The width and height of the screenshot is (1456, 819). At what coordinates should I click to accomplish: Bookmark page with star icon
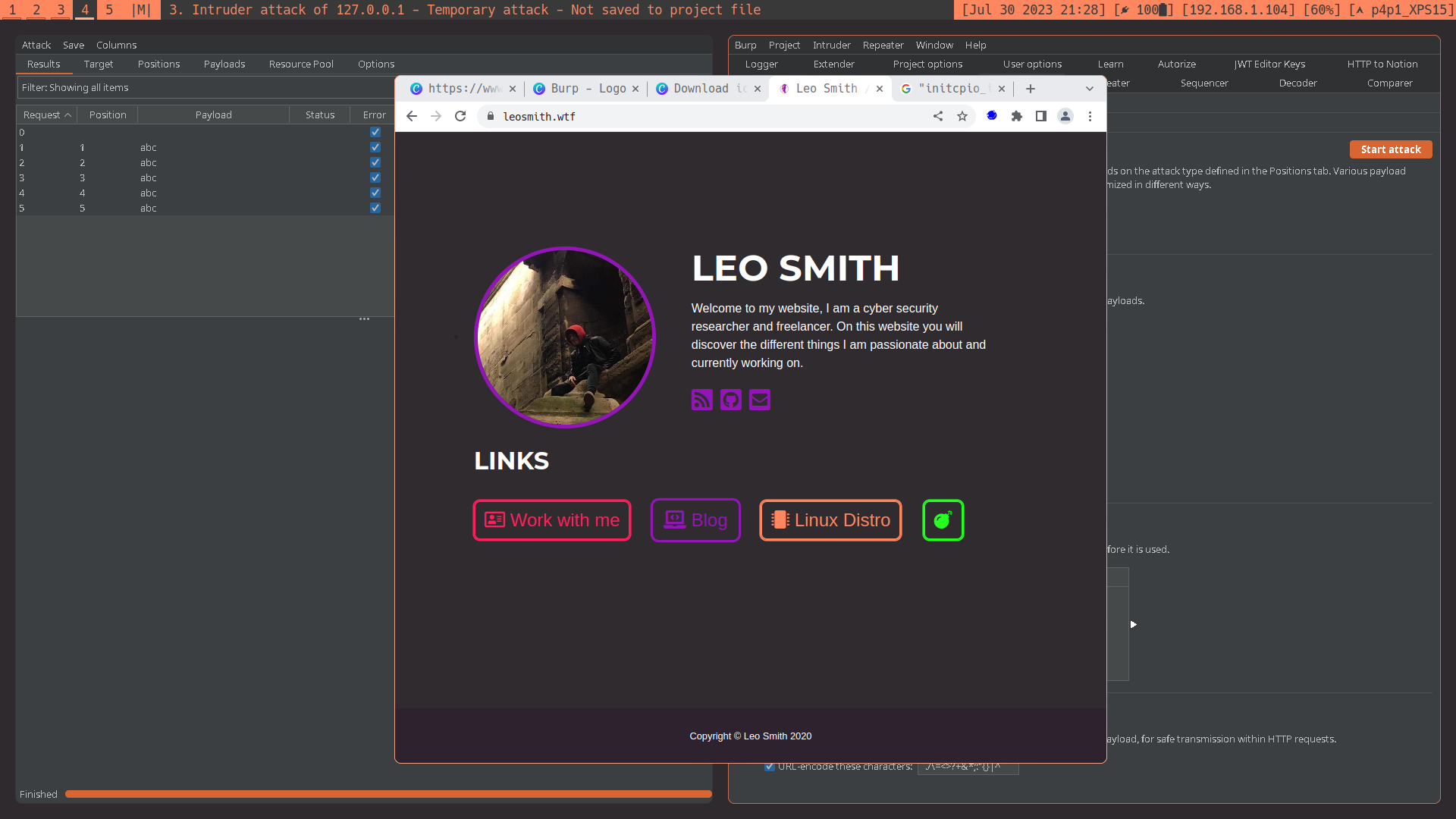(x=962, y=116)
